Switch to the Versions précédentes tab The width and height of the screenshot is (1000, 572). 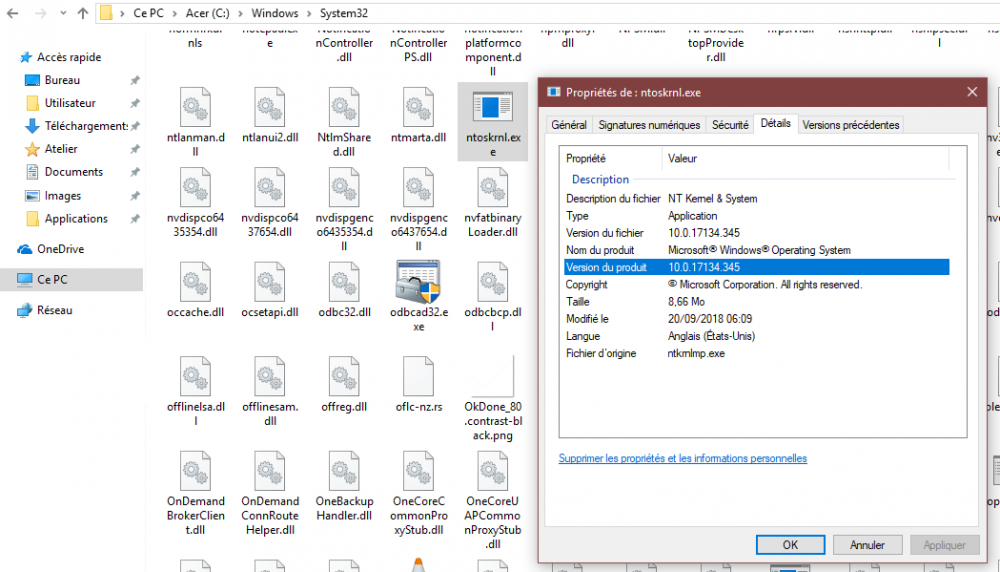tap(850, 125)
